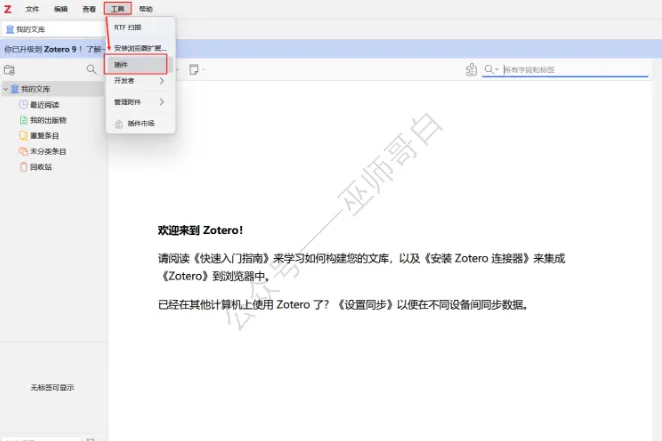Open the new note dropdown arrow

click(x=203, y=70)
